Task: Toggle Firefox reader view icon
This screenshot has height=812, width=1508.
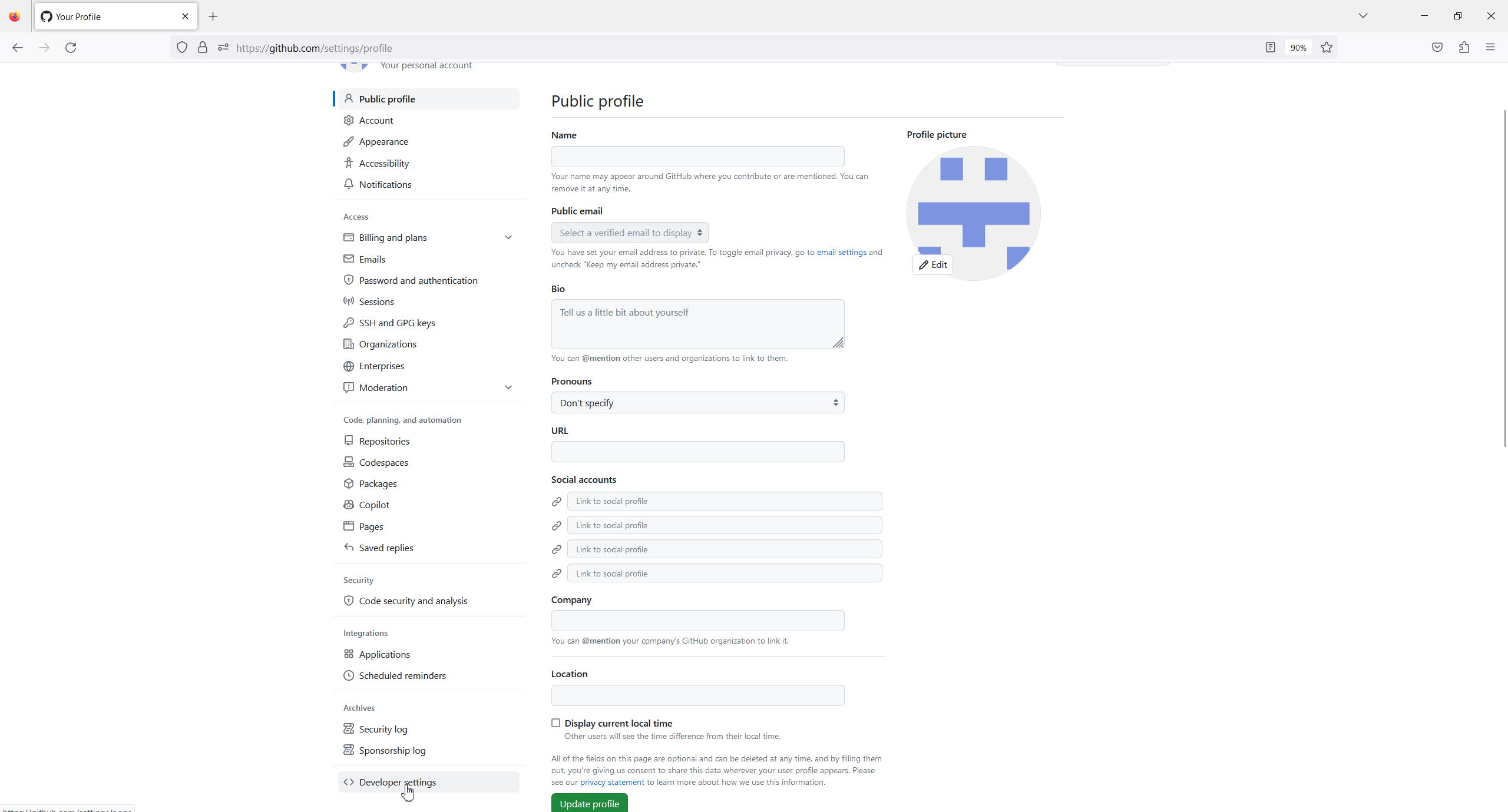Action: pyautogui.click(x=1271, y=48)
